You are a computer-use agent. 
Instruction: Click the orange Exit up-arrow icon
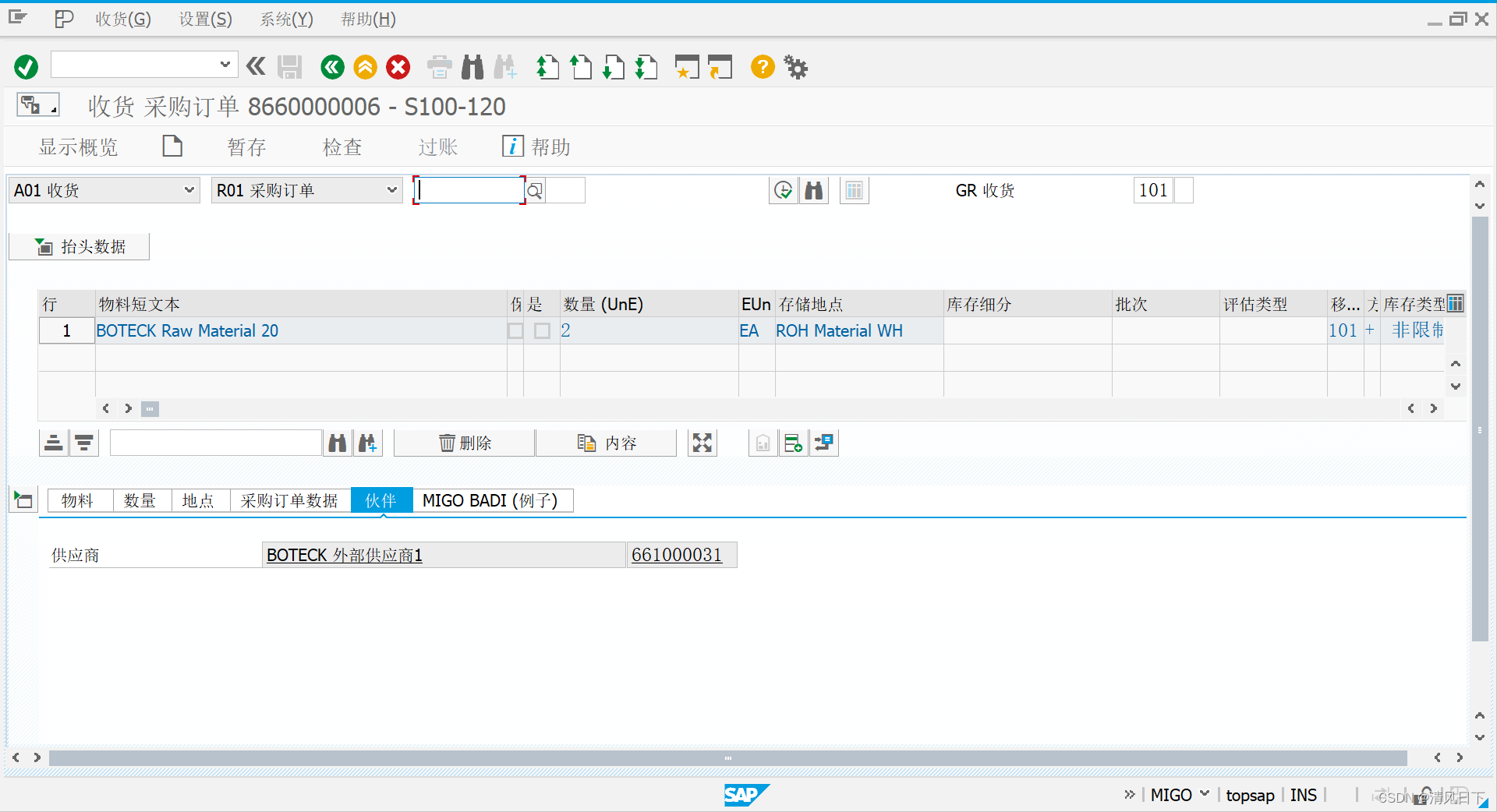(x=365, y=67)
